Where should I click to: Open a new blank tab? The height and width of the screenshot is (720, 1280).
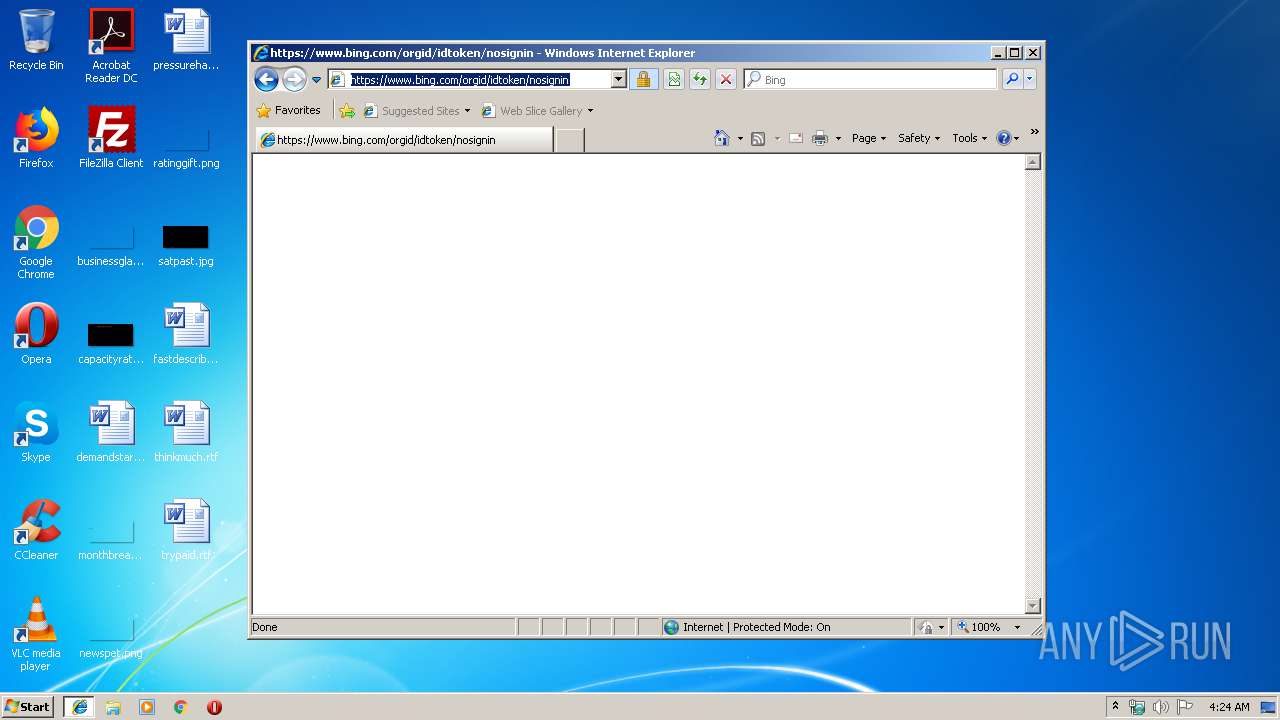[569, 140]
